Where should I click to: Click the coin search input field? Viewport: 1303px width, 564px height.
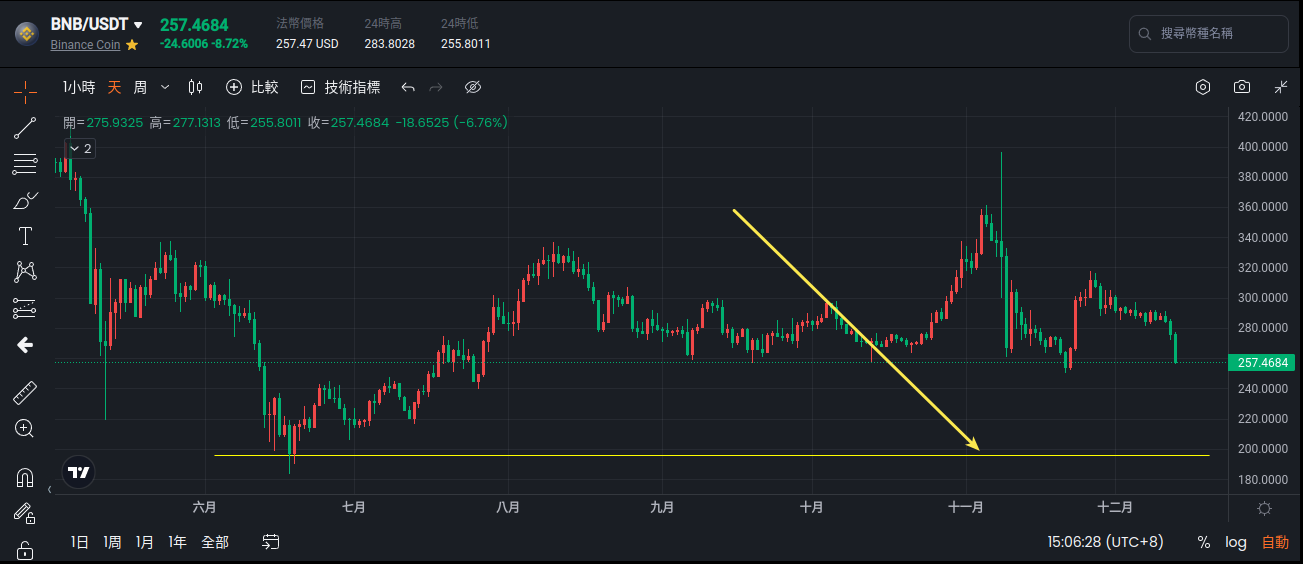(x=1209, y=34)
